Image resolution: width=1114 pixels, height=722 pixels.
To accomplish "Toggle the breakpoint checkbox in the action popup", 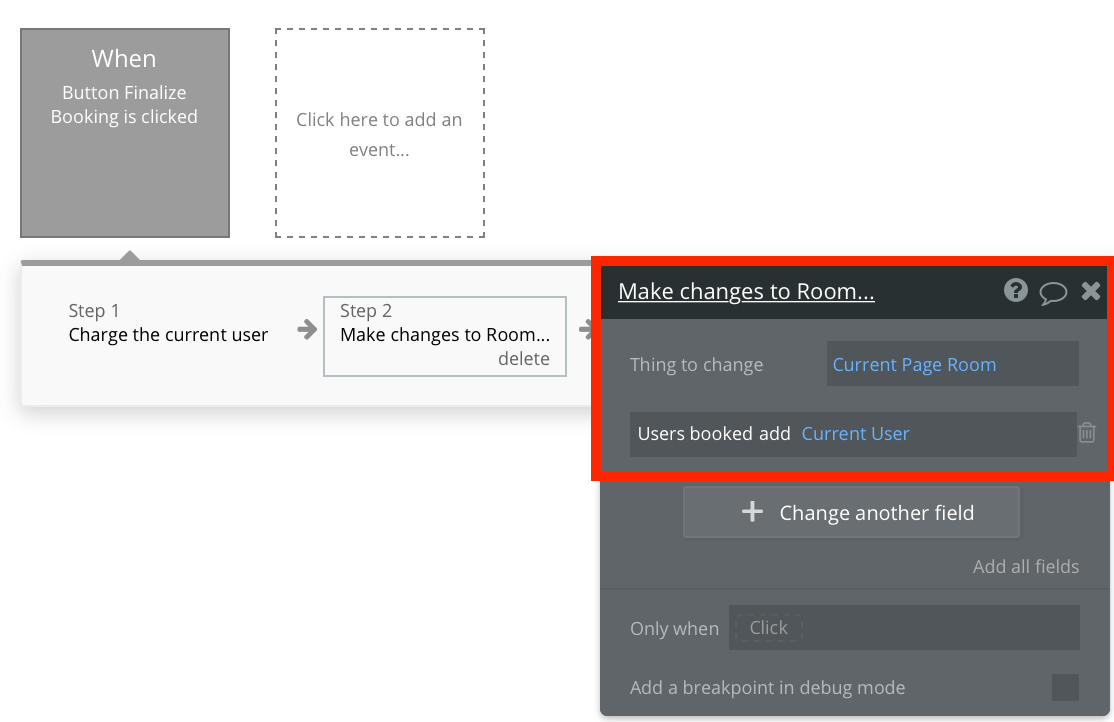I will click(x=1063, y=688).
